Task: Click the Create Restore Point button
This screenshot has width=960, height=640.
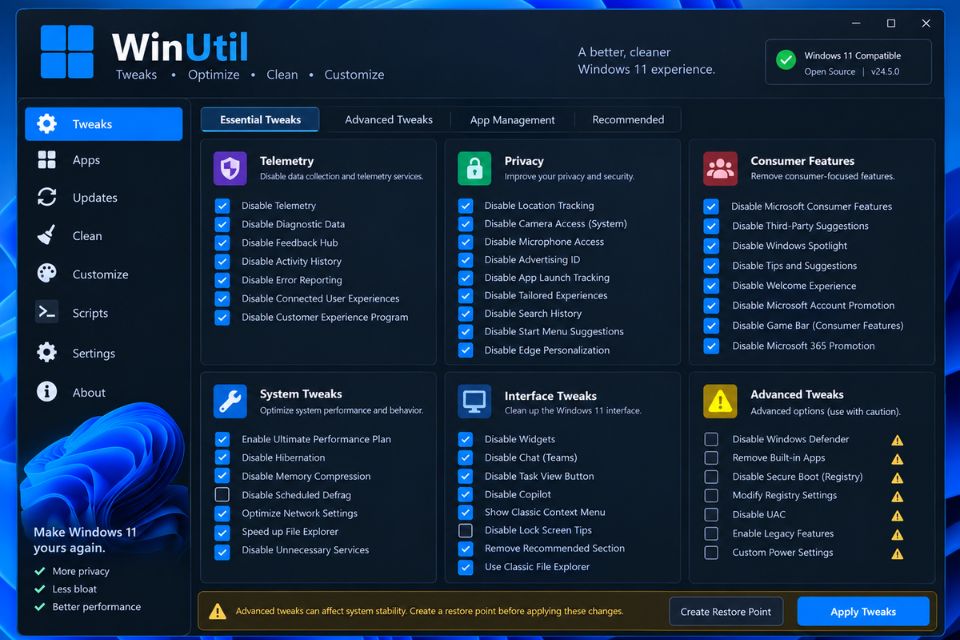Action: (726, 611)
